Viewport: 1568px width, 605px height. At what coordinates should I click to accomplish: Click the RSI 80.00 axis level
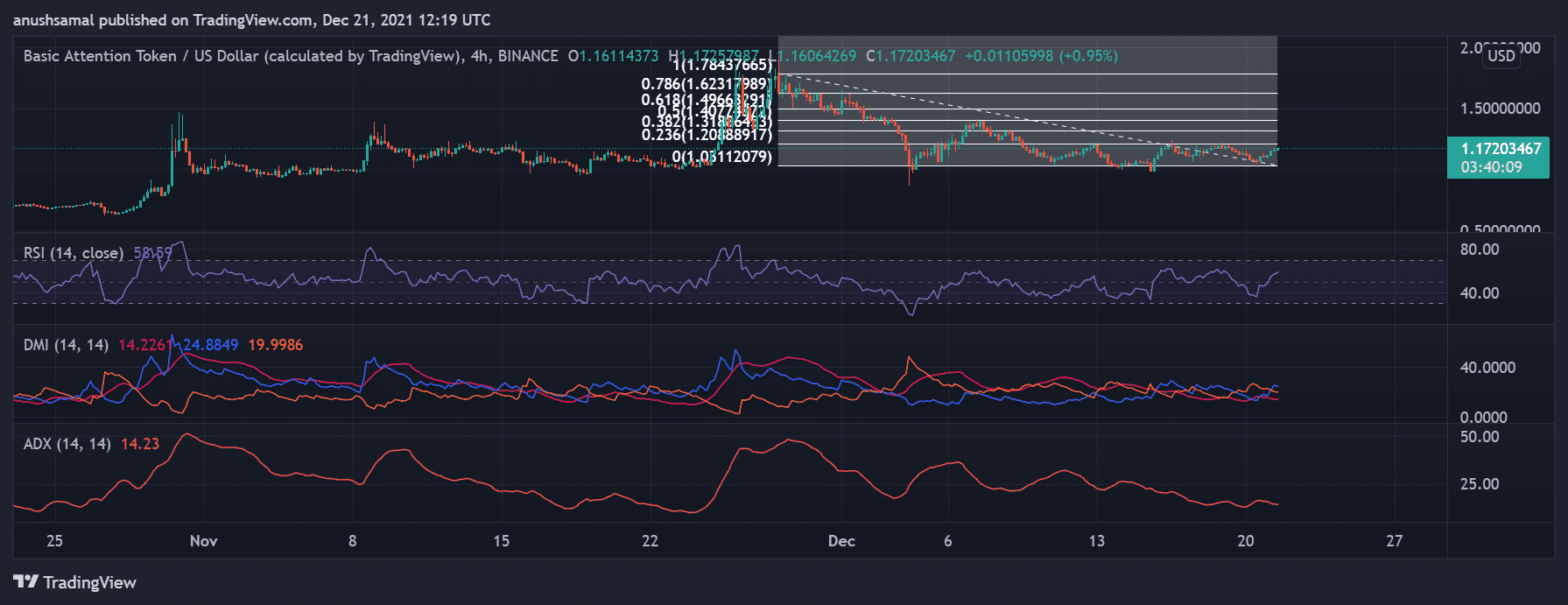click(1479, 250)
